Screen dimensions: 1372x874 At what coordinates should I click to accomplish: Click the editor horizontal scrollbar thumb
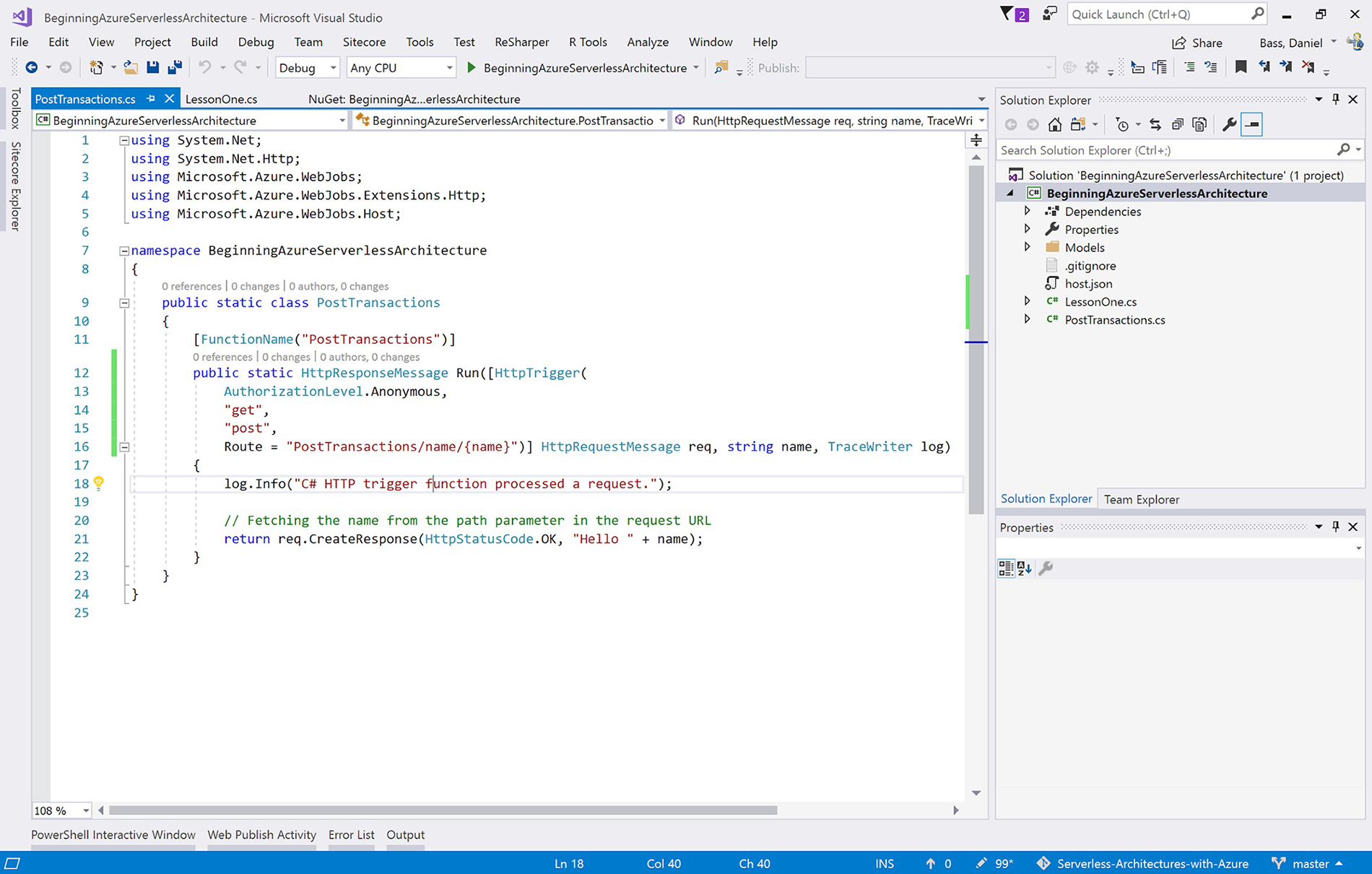[x=443, y=810]
